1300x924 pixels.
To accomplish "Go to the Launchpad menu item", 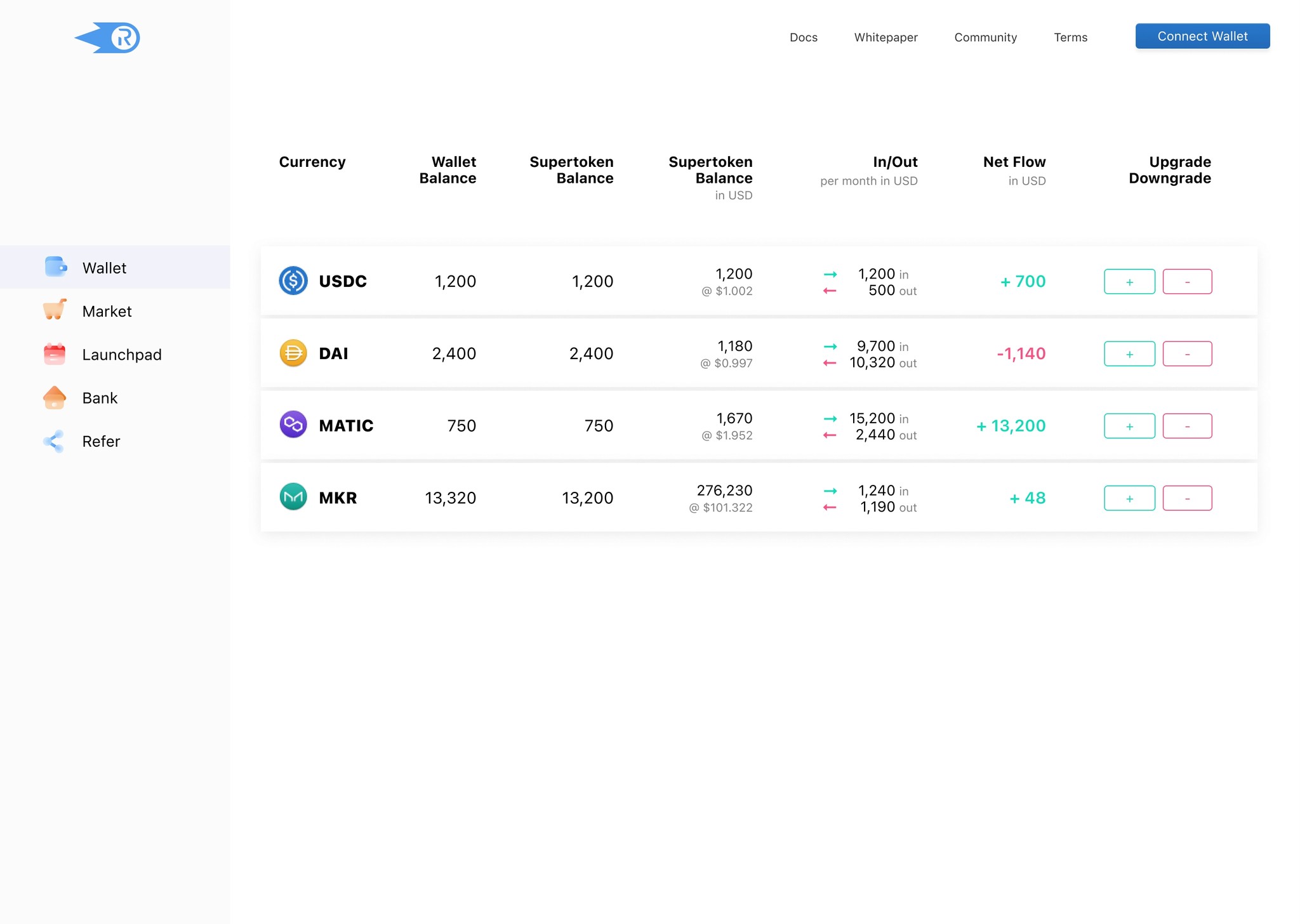I will pos(122,354).
